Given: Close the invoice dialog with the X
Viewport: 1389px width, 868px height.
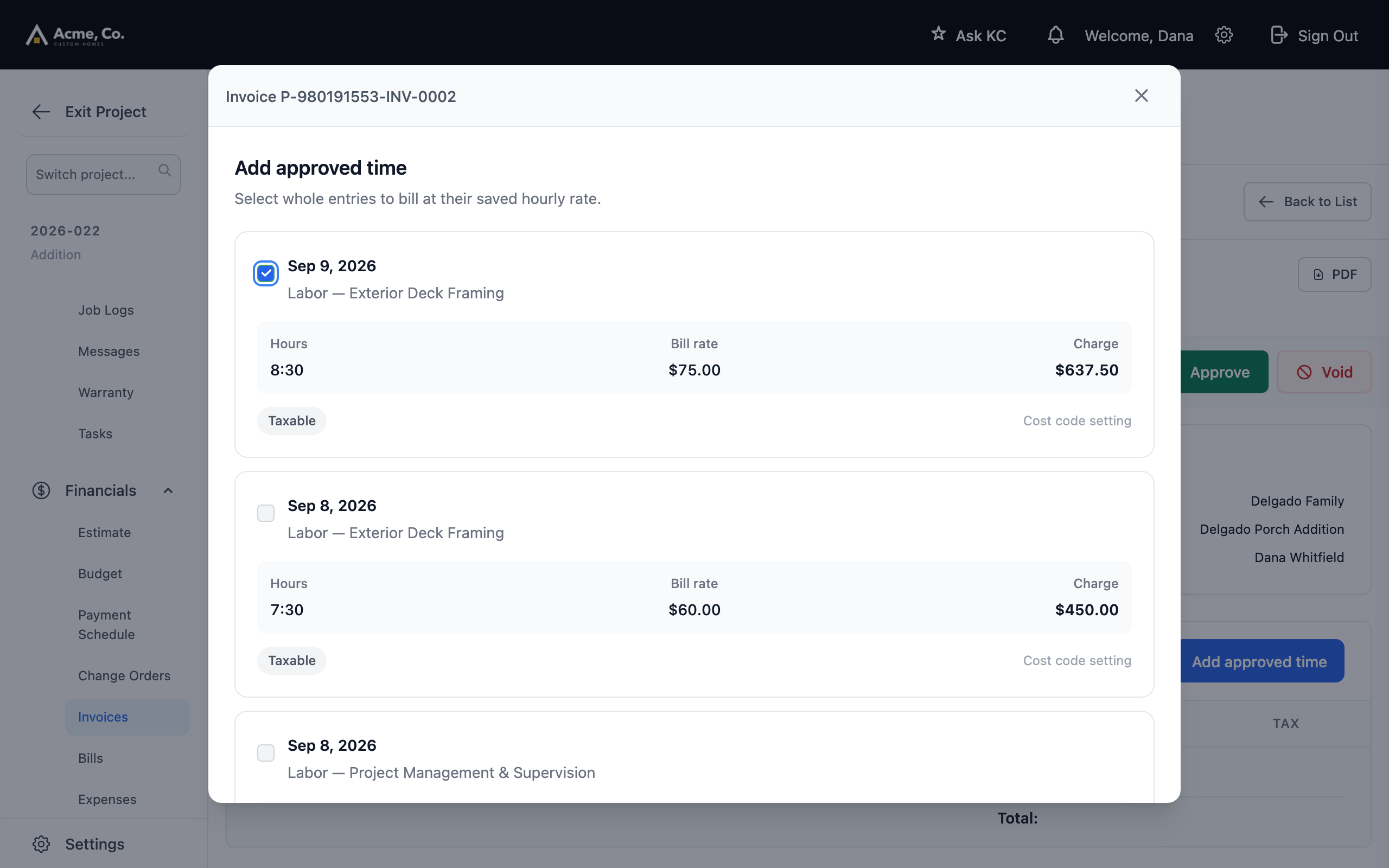Looking at the screenshot, I should (1141, 96).
